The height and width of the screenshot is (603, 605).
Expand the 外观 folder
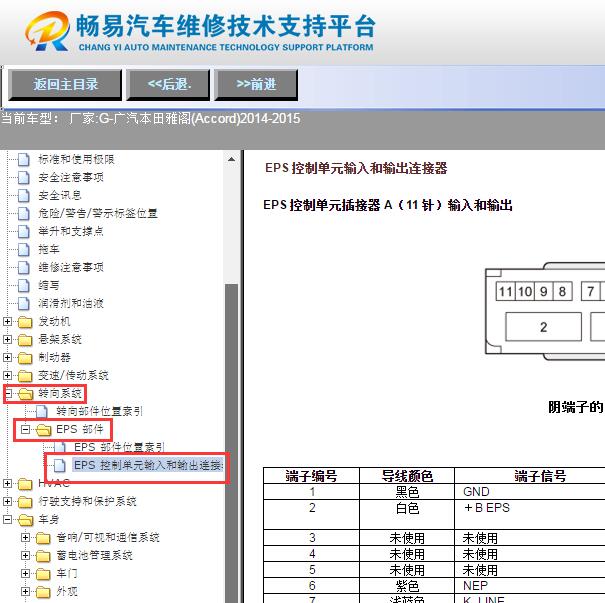coord(25,591)
